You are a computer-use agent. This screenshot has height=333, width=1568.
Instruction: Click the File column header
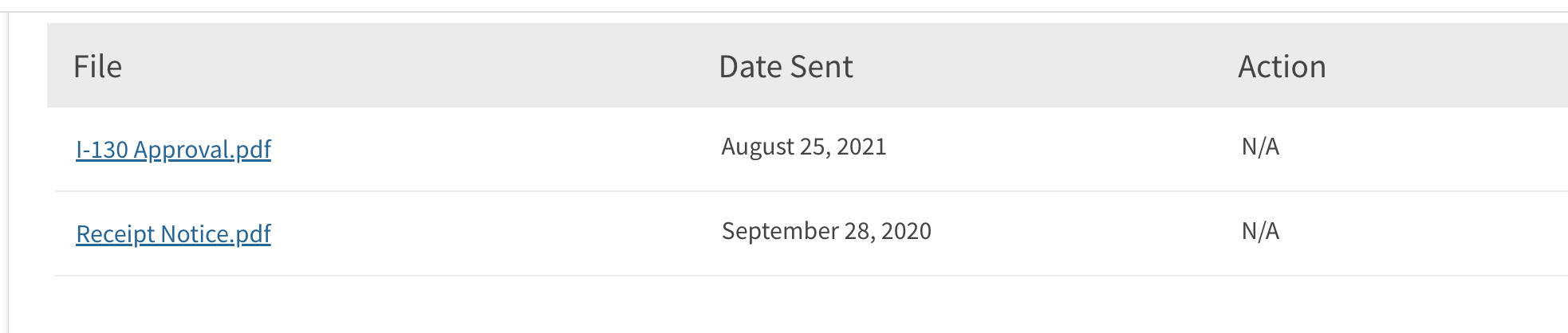tap(97, 67)
